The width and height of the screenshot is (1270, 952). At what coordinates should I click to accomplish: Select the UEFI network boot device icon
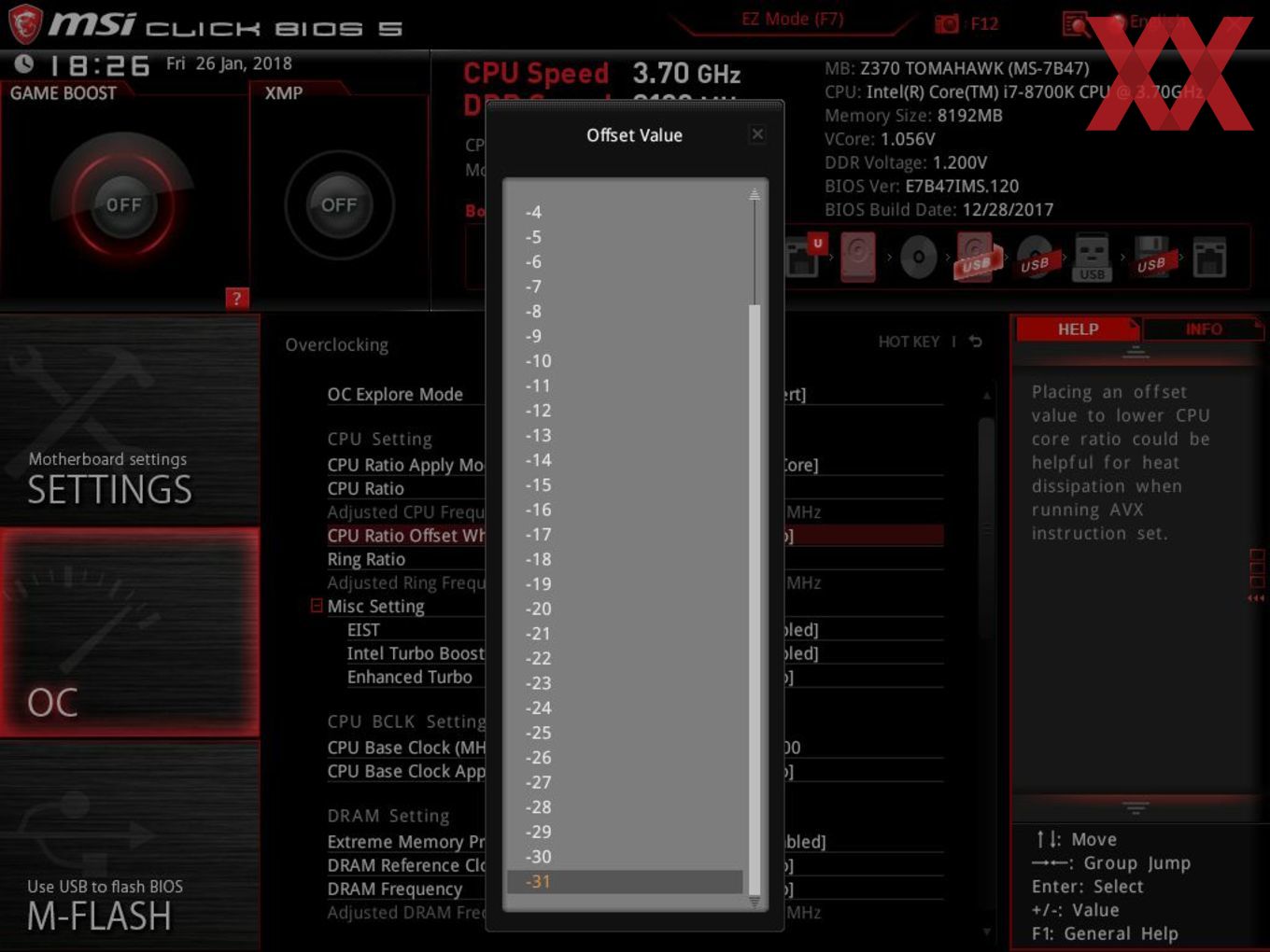[805, 257]
